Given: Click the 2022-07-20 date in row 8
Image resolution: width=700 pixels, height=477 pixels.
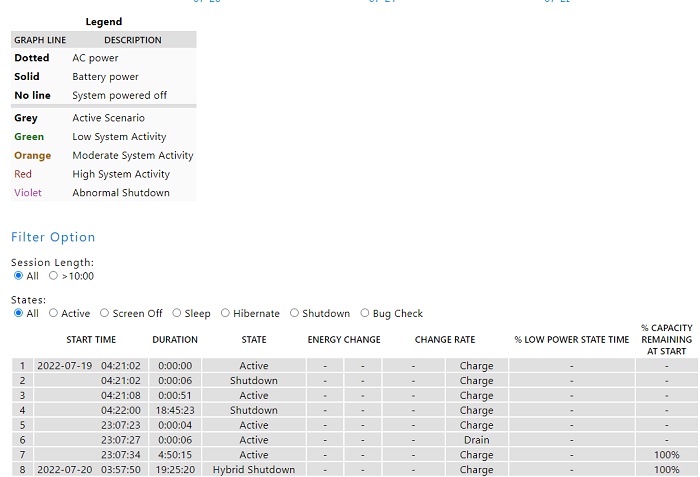Looking at the screenshot, I should pos(65,469).
